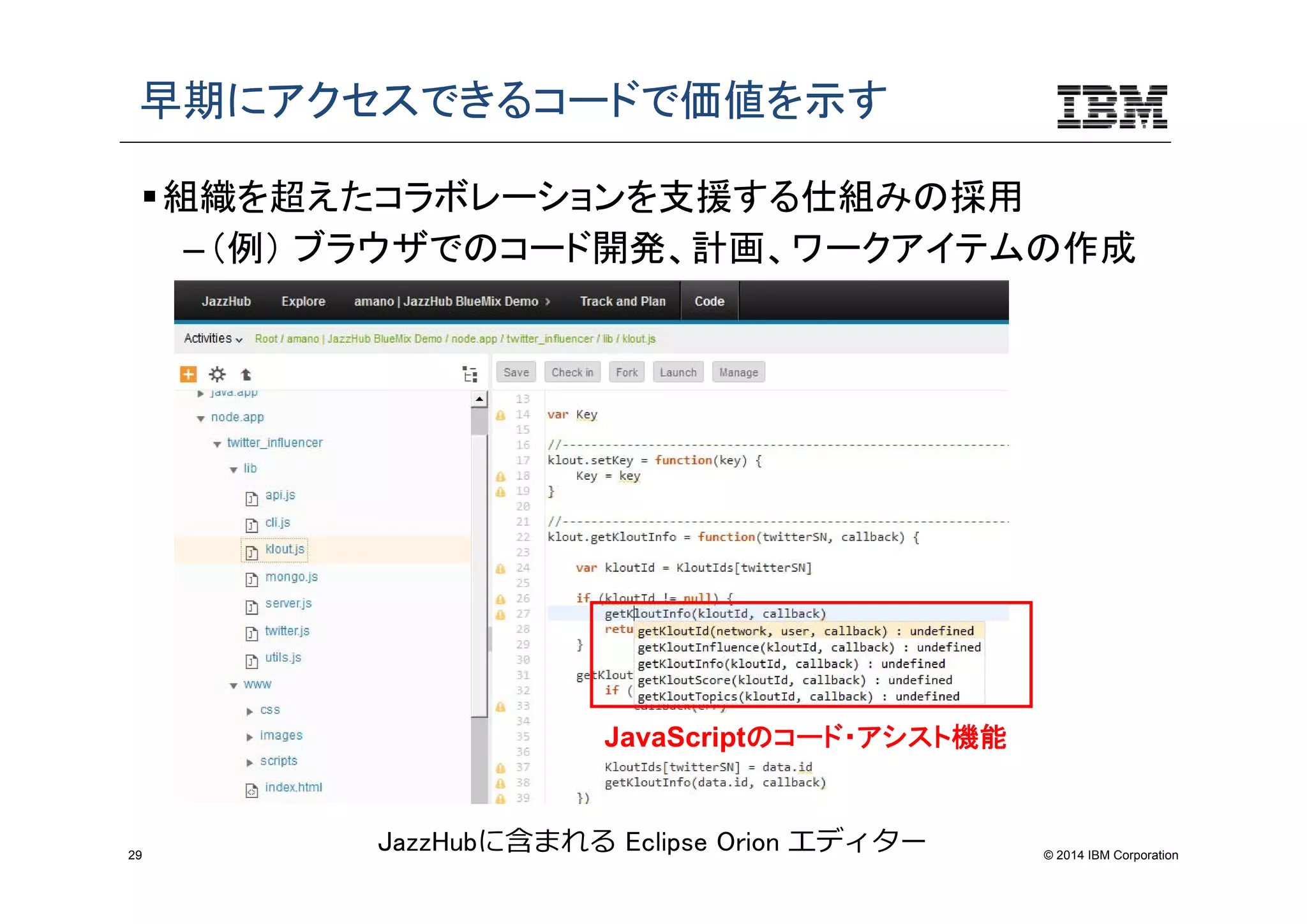The image size is (1307, 924).
Task: Switch to the Code tab
Action: pos(709,301)
